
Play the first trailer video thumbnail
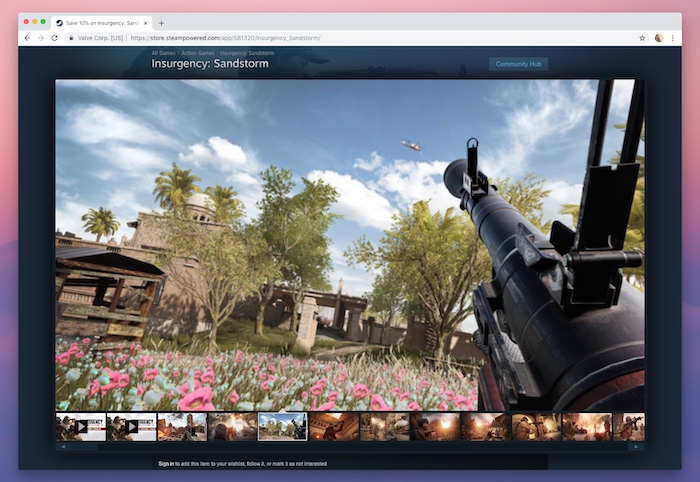point(81,427)
